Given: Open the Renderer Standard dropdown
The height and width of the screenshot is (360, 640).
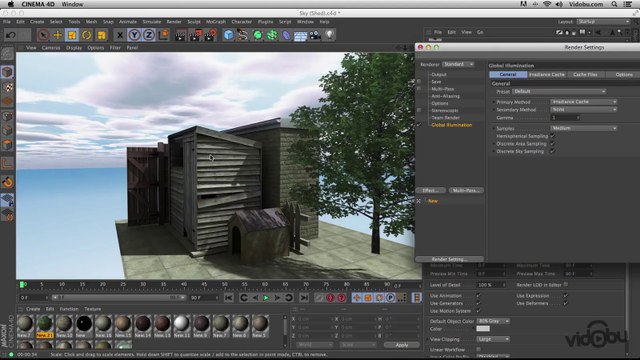Looking at the screenshot, I should [458, 64].
